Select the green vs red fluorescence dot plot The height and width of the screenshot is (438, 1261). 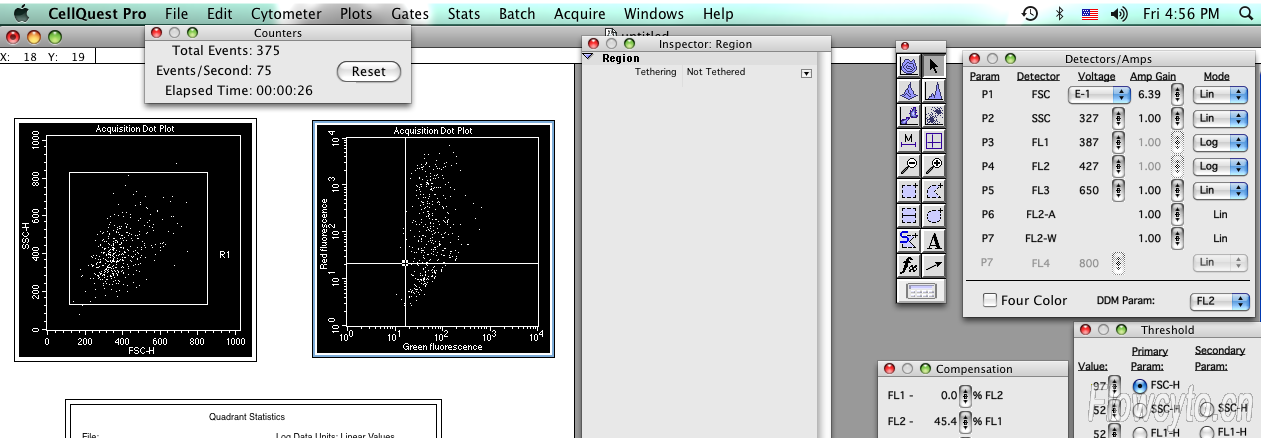433,239
